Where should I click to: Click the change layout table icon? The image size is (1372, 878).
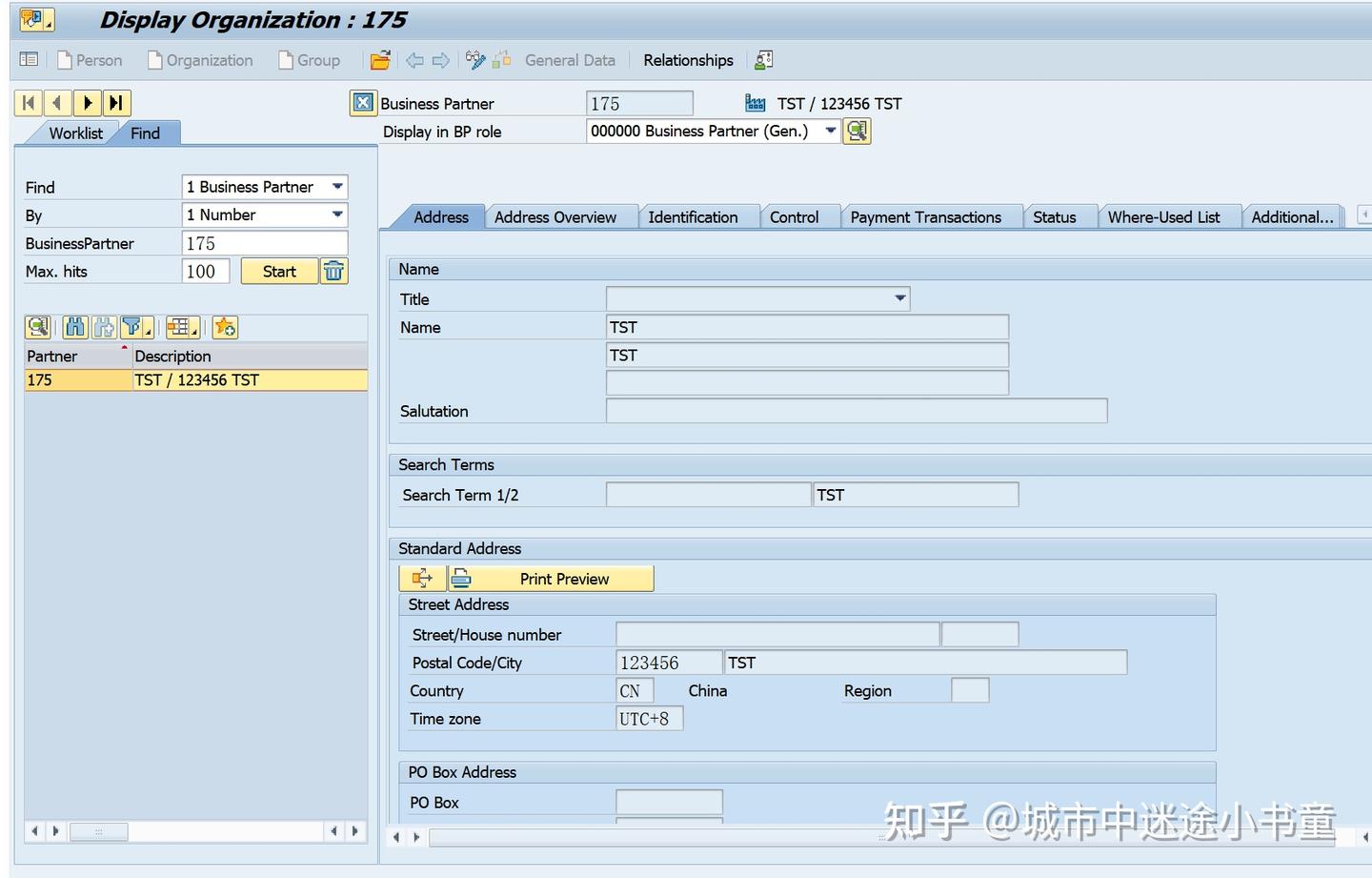(x=181, y=327)
